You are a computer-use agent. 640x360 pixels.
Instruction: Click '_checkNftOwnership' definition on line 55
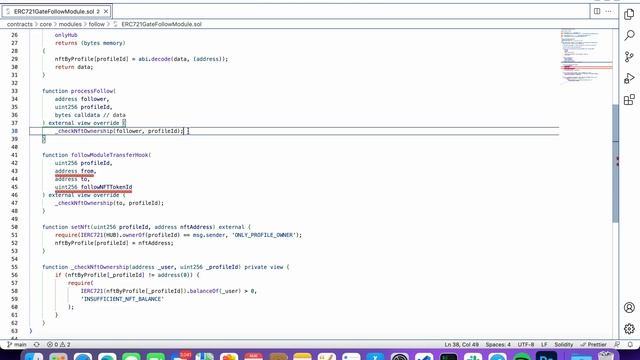[100, 267]
